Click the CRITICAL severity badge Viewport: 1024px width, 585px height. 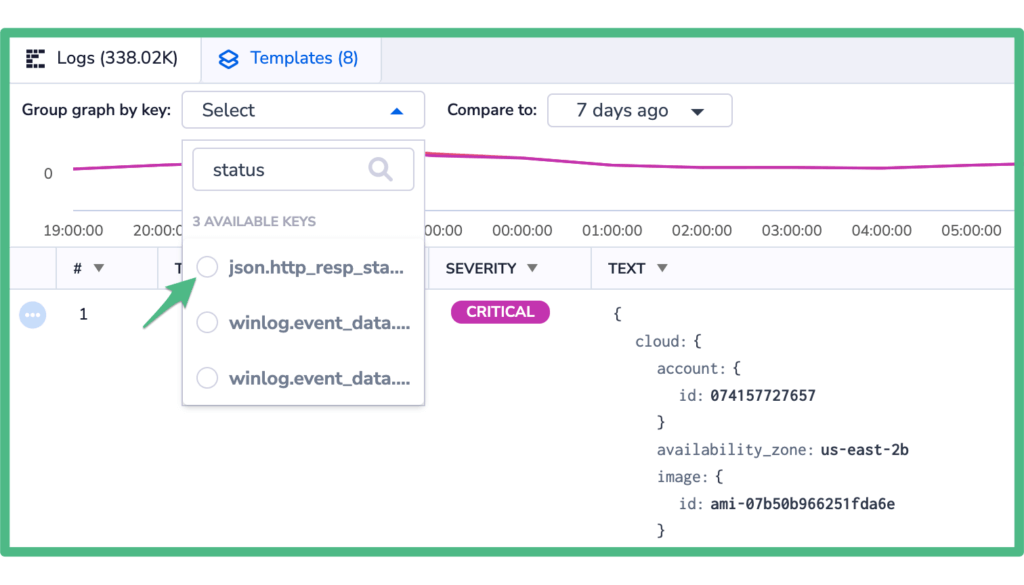click(x=500, y=312)
